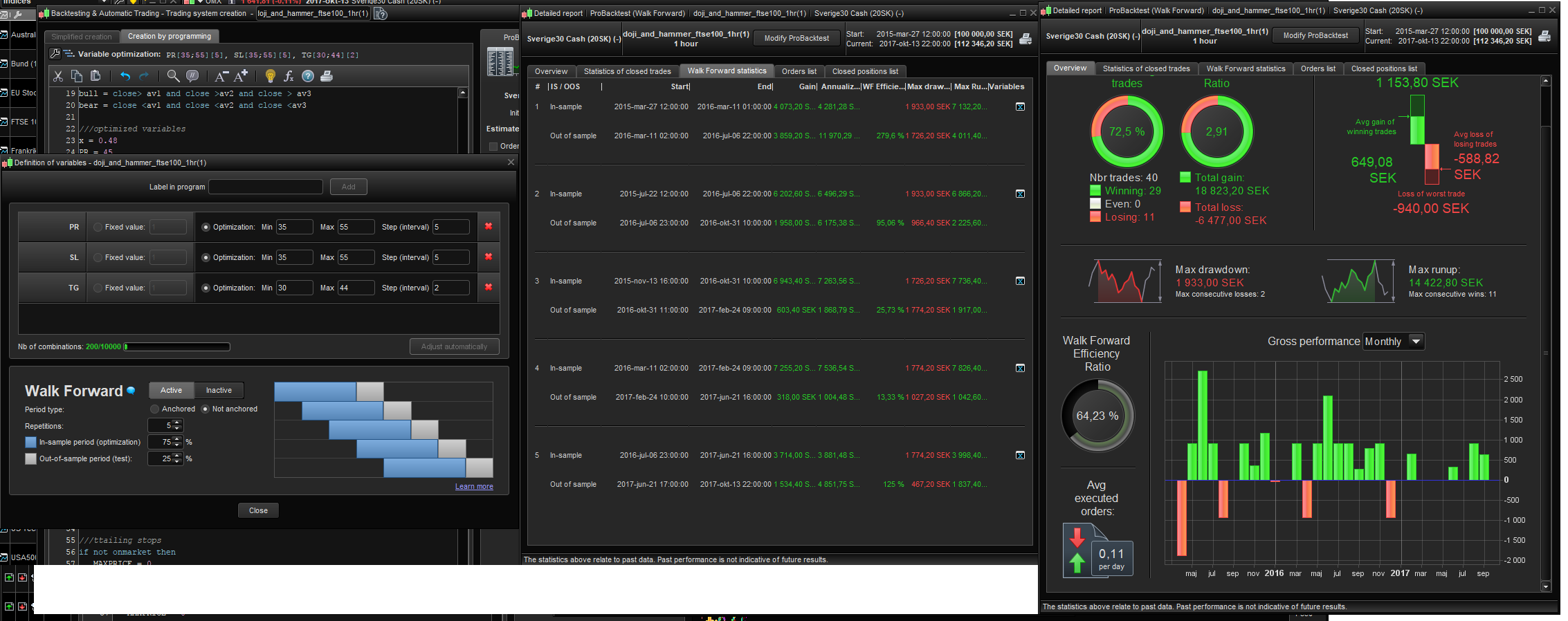Click the Cut icon in code editor toolbar
Image resolution: width=1568 pixels, height=621 pixels.
coord(58,76)
